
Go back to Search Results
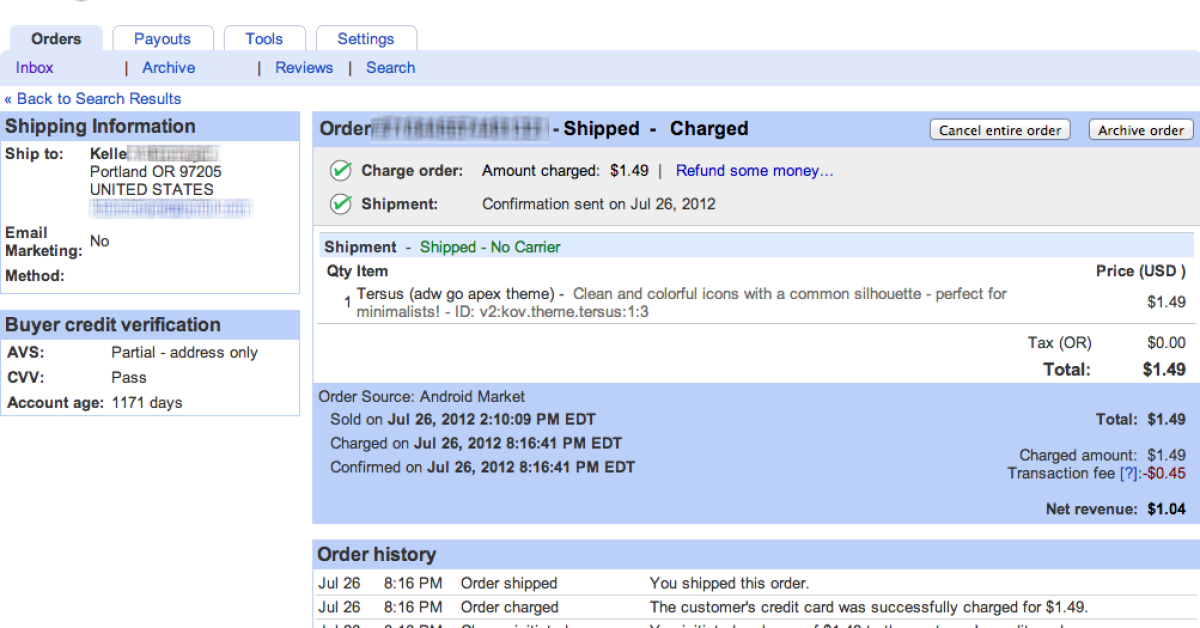coord(93,99)
